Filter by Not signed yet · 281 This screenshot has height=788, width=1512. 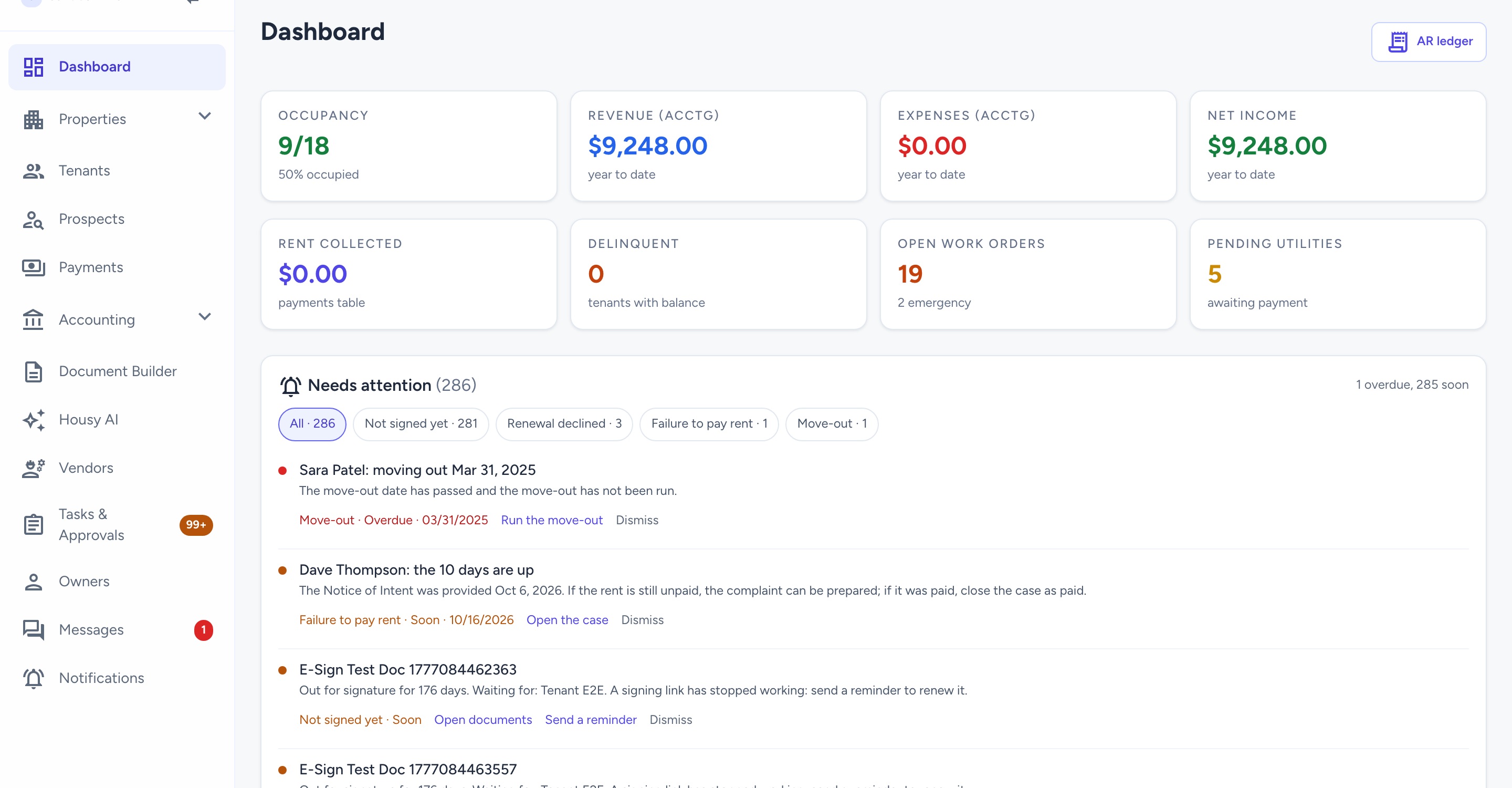click(x=421, y=424)
